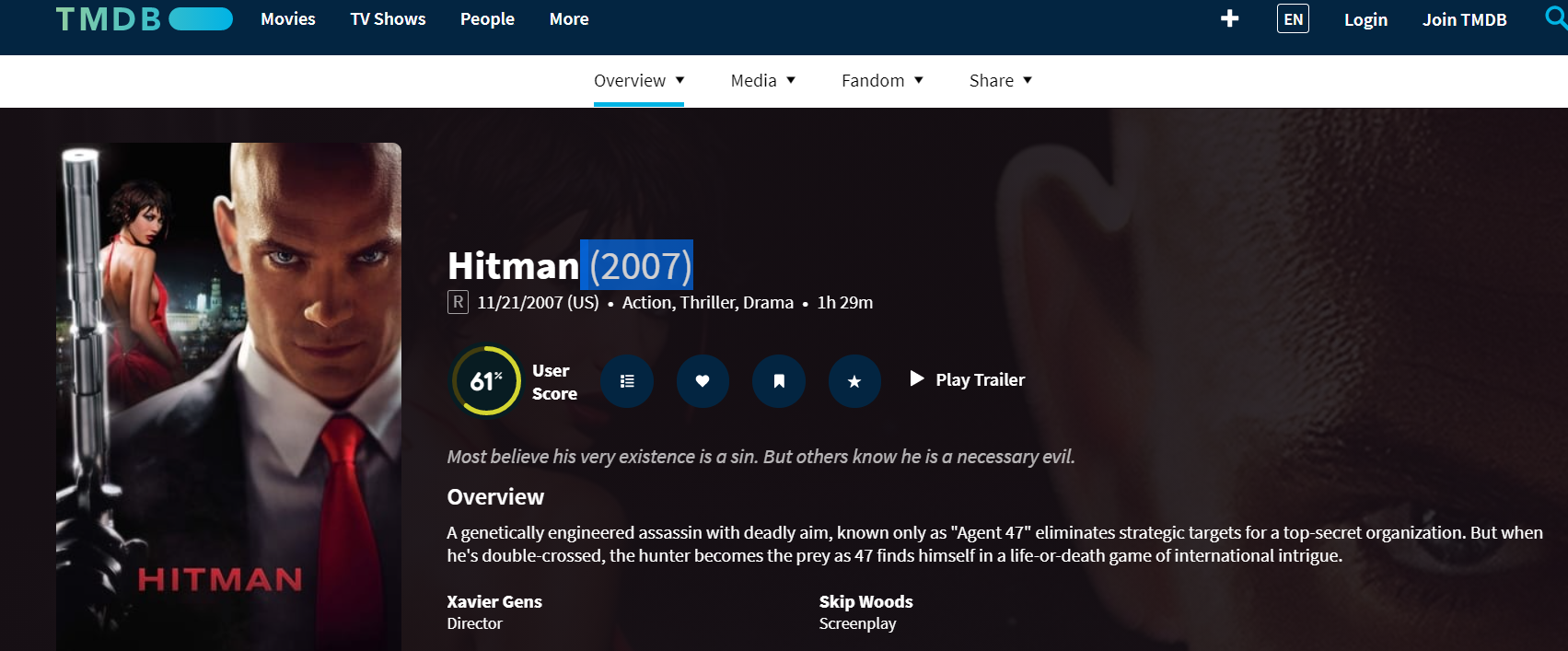
Task: Expand the Share dropdown
Action: 1001,80
